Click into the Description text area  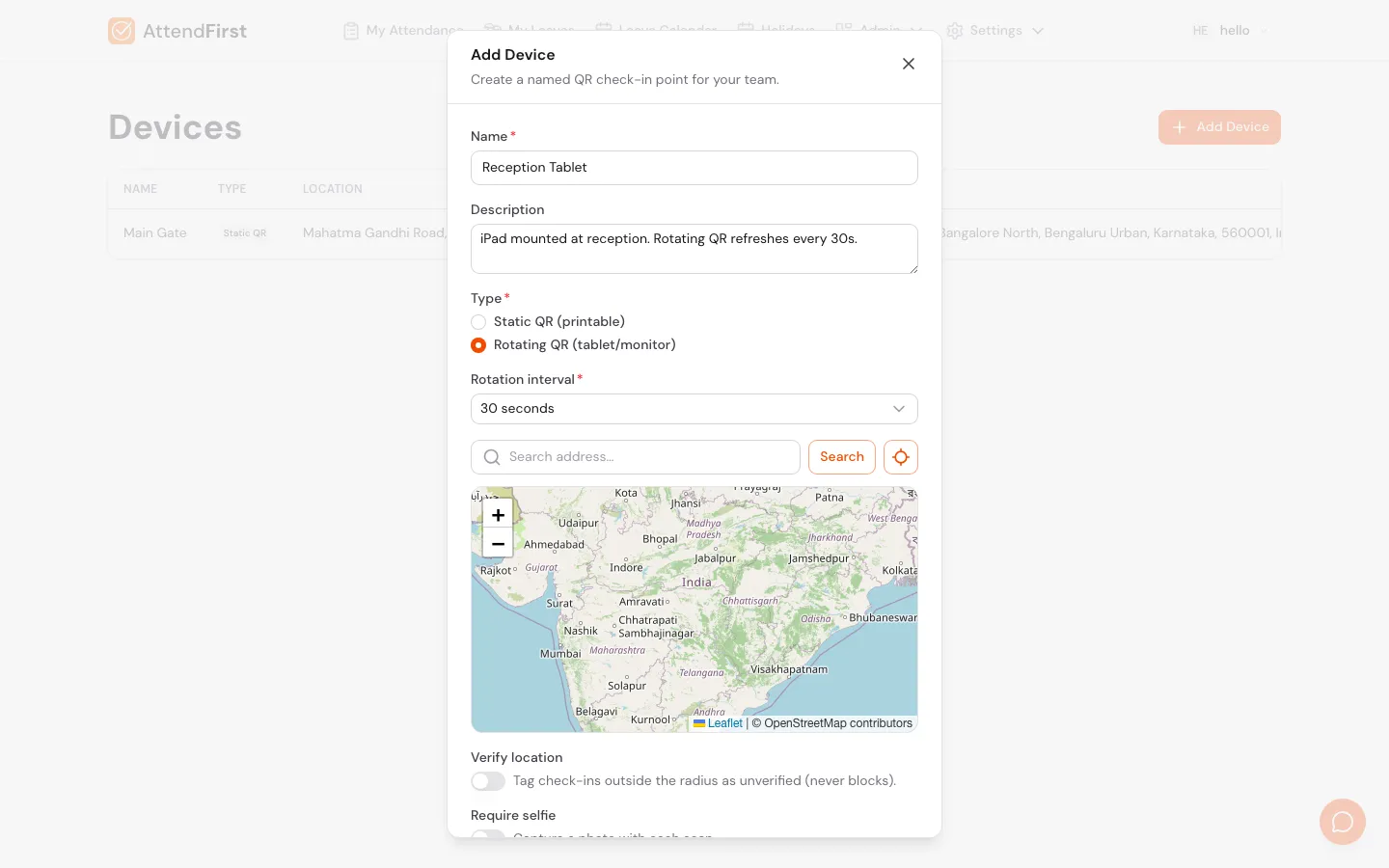click(x=694, y=249)
